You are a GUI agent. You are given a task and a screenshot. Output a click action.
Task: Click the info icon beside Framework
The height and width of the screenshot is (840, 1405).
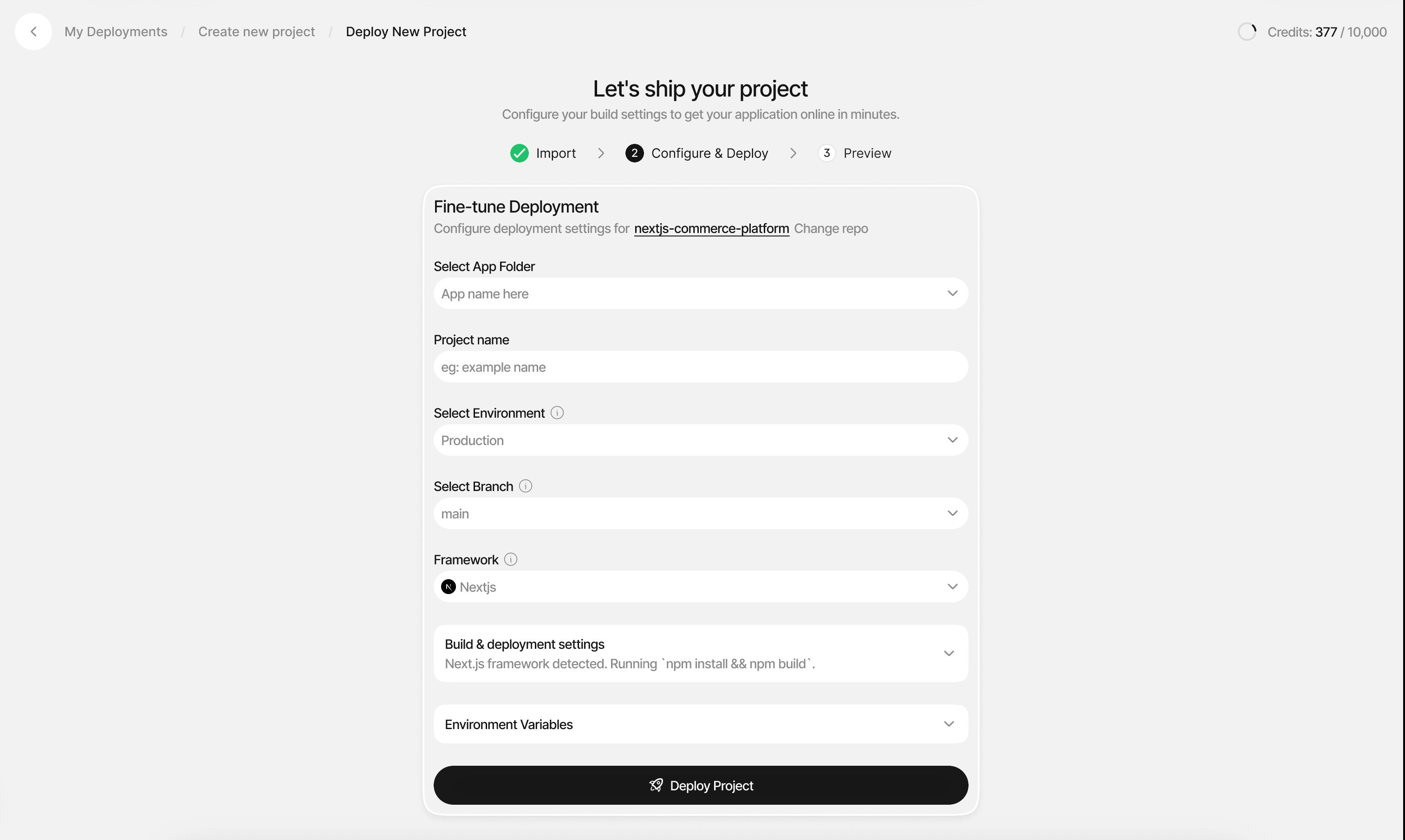510,560
